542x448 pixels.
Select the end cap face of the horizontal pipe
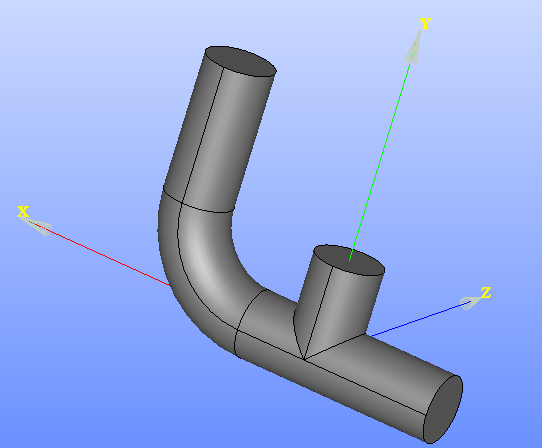(x=443, y=410)
